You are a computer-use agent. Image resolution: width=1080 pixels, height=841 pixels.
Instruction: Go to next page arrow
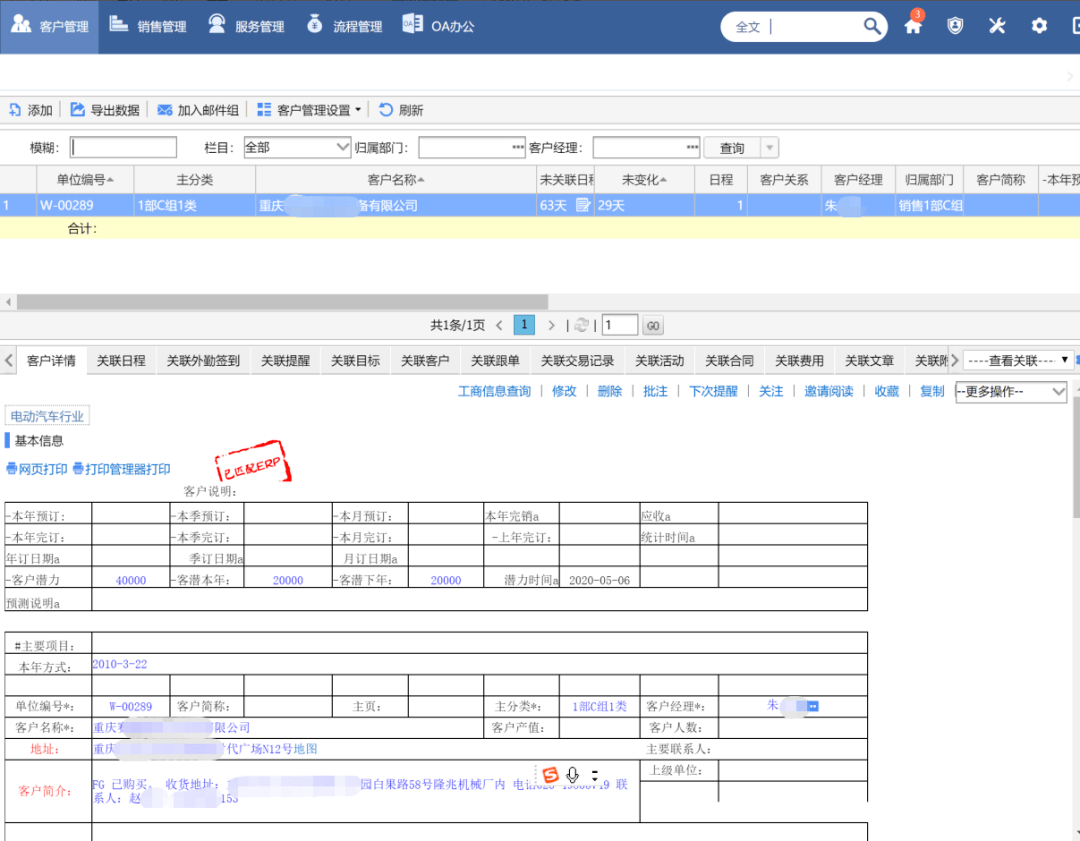point(551,325)
